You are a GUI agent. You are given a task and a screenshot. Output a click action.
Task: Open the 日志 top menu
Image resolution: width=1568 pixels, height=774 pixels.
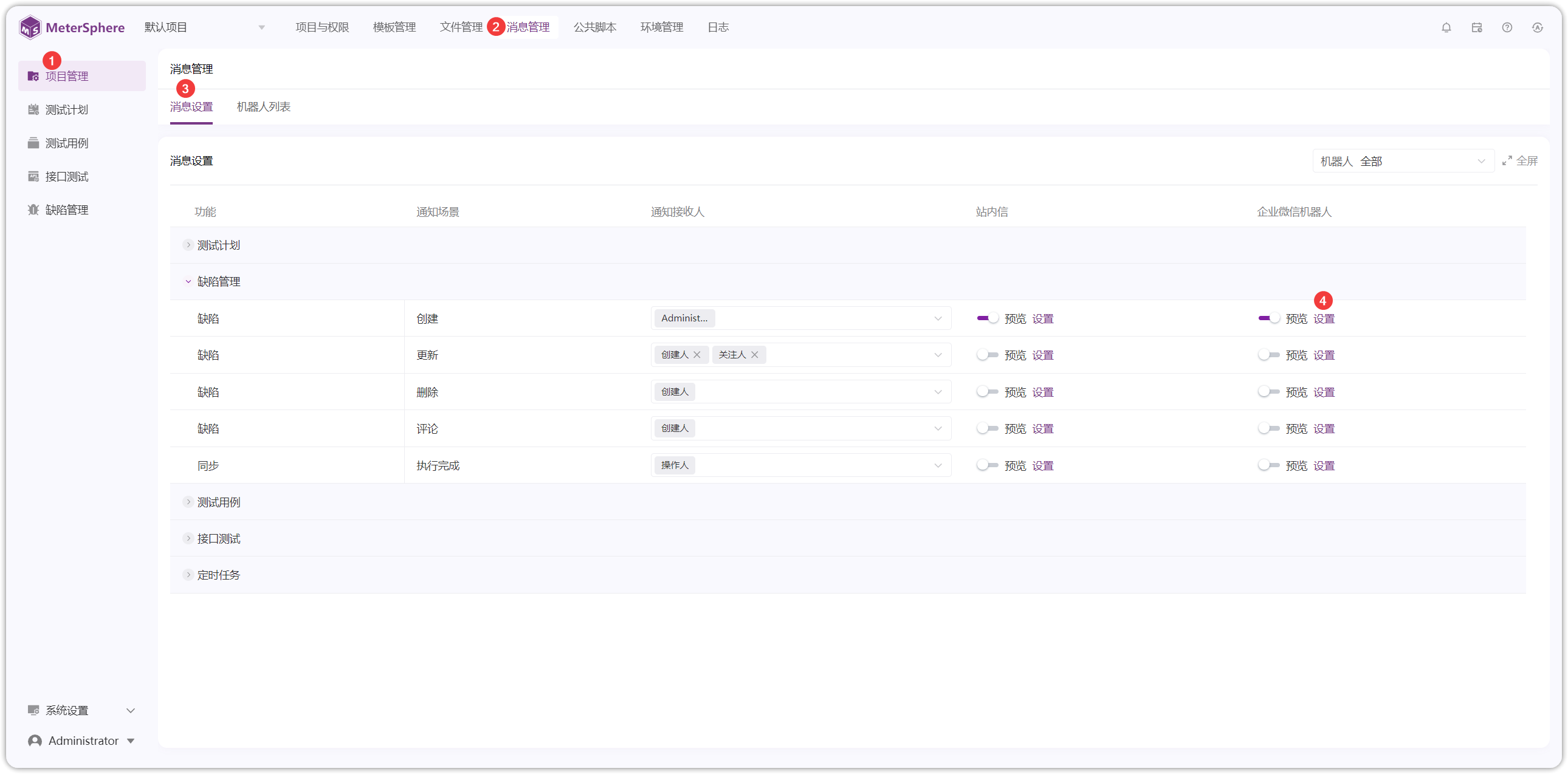tap(718, 27)
